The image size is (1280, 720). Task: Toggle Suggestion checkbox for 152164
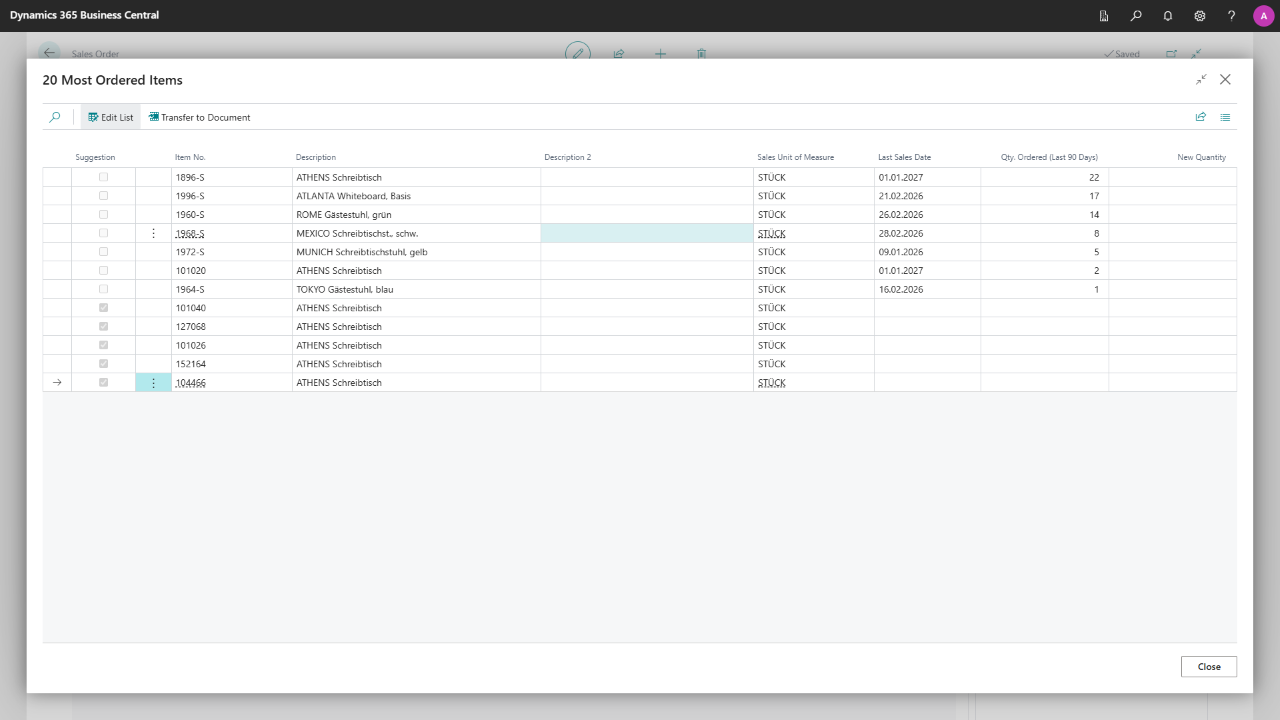pyautogui.click(x=103, y=364)
